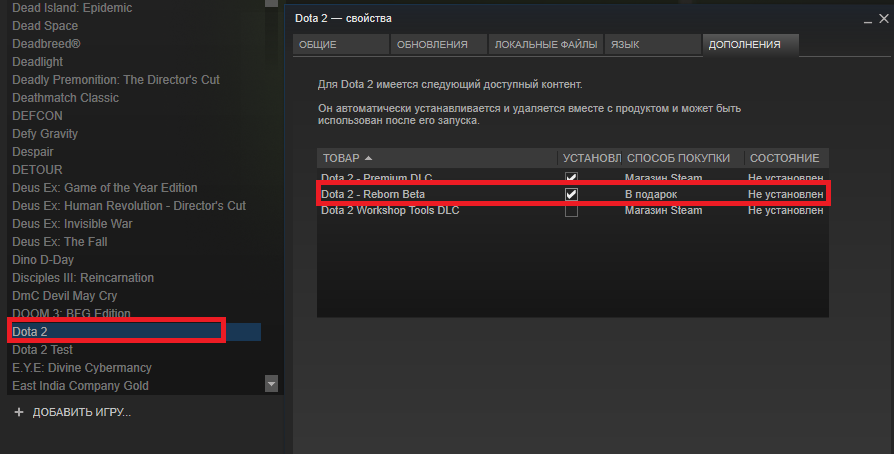
Task: Go to the ЛОКАЛЬНЫЕ ФАЙЛЫ tab
Action: tap(546, 44)
